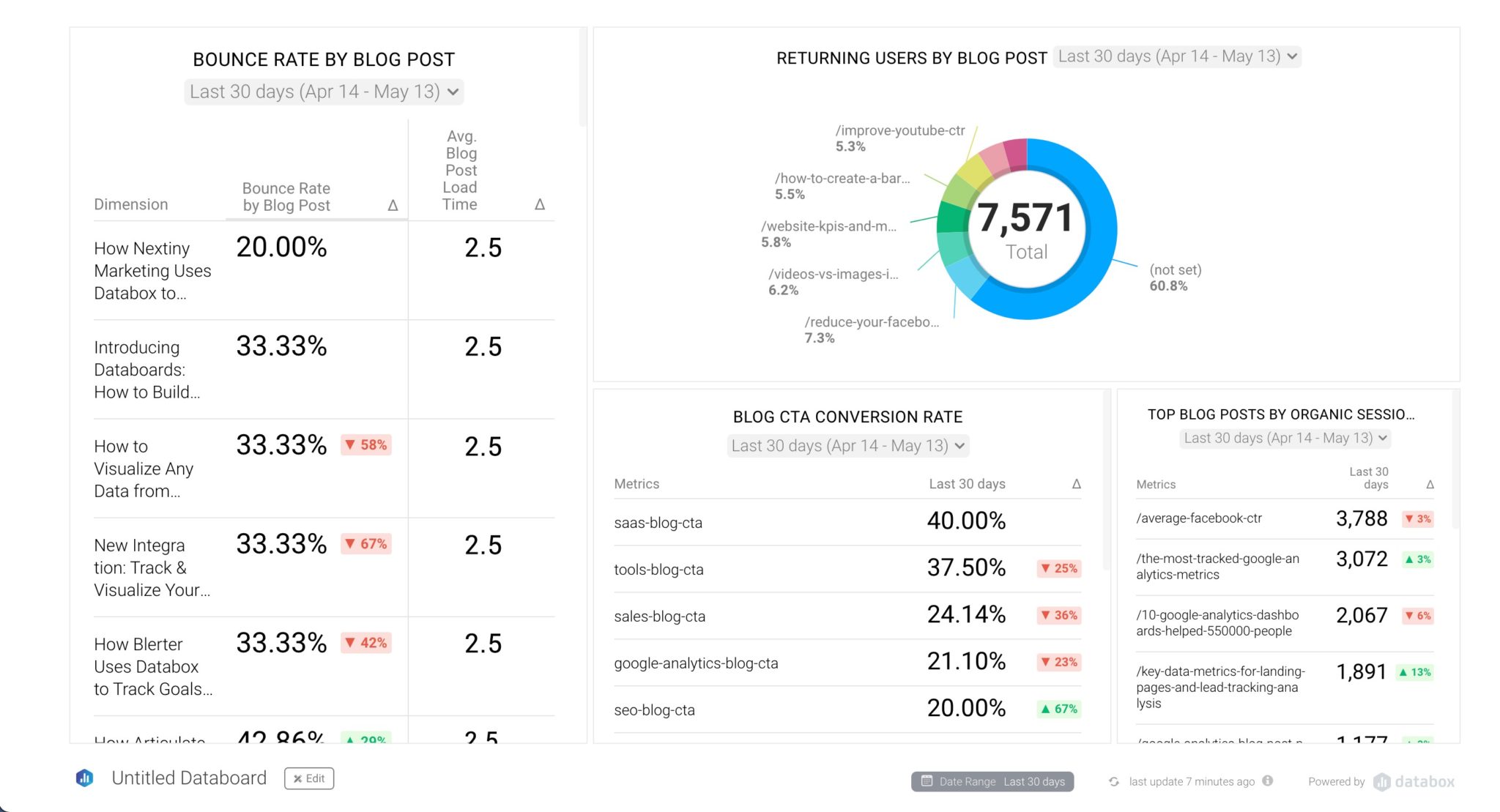Select the 'How Nextiny Marketing Uses Databox' row

pyautogui.click(x=324, y=271)
